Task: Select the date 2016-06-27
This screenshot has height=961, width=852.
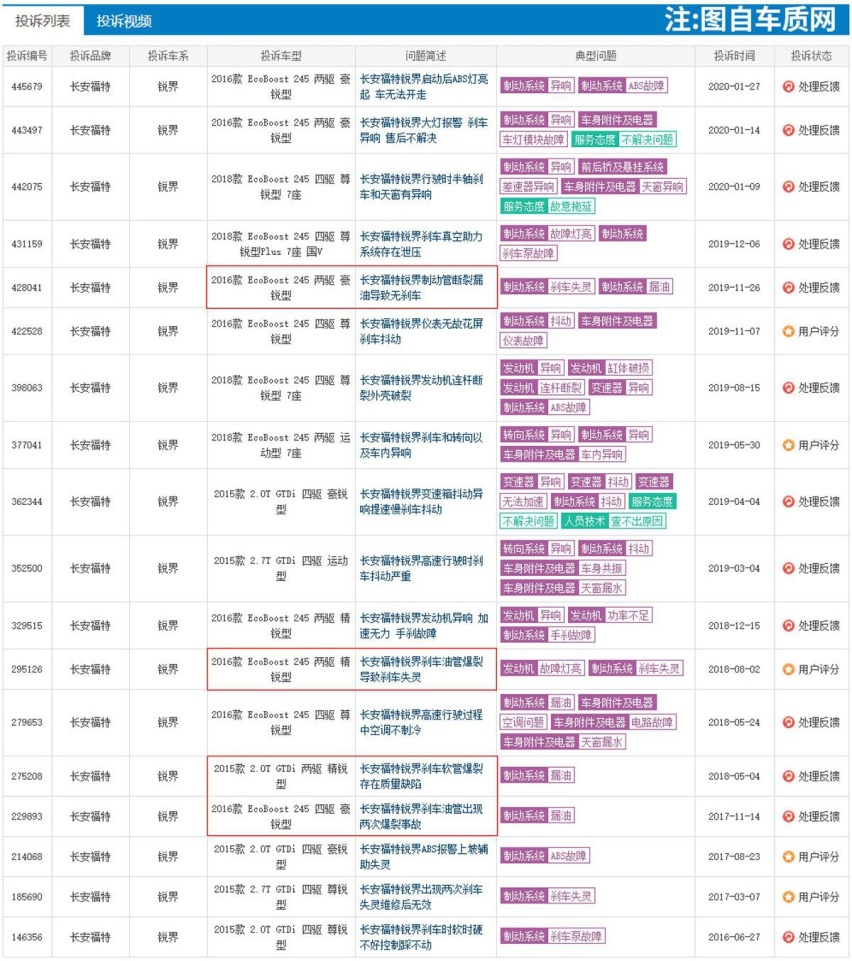Action: tap(734, 937)
